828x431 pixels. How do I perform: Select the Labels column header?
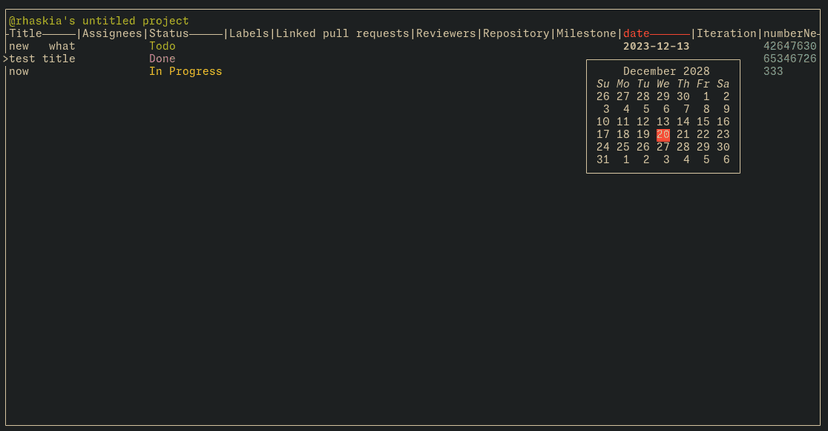click(249, 34)
